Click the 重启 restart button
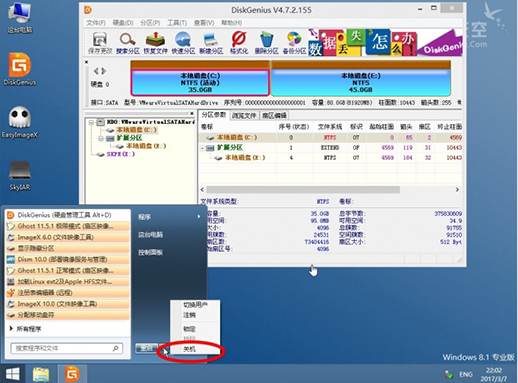This screenshot has height=383, width=518. [147, 348]
